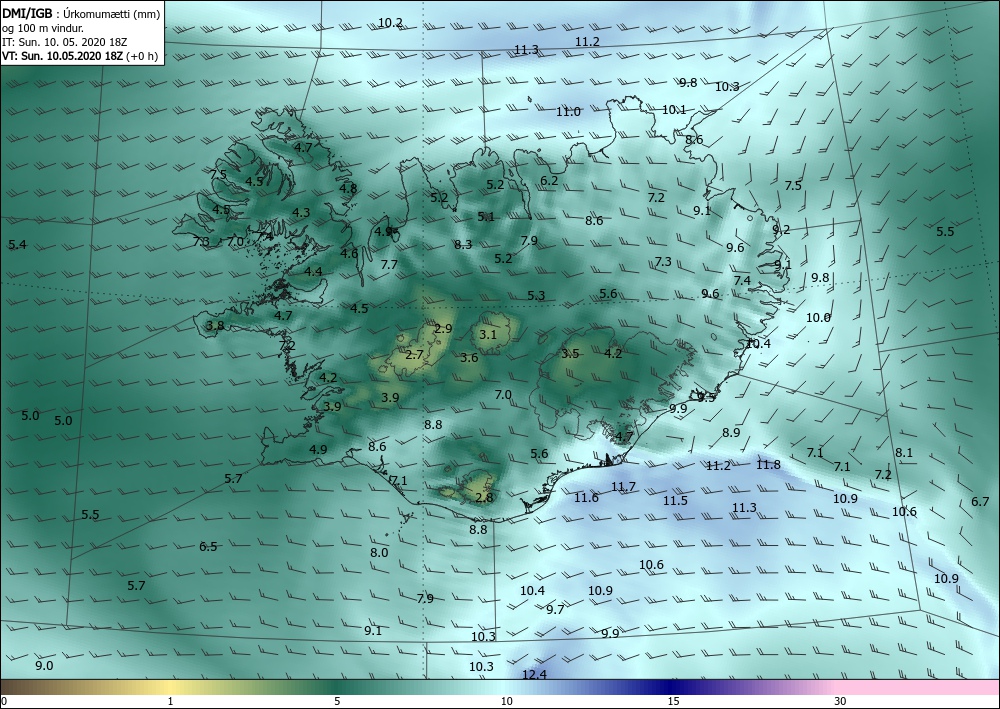Click the 15 tick label on the color scale
The image size is (1000, 709).
(673, 701)
